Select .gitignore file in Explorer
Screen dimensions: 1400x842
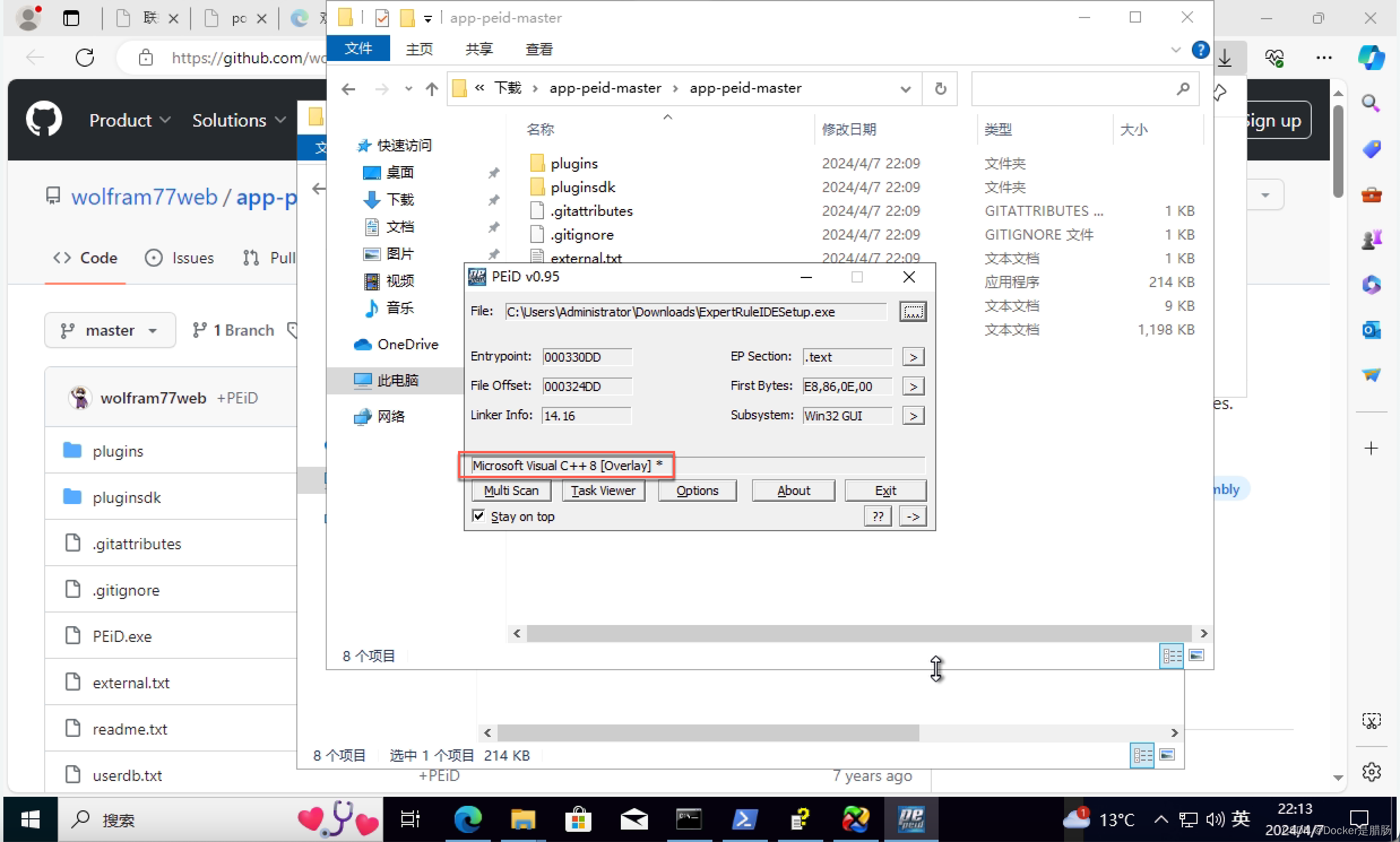572,235
